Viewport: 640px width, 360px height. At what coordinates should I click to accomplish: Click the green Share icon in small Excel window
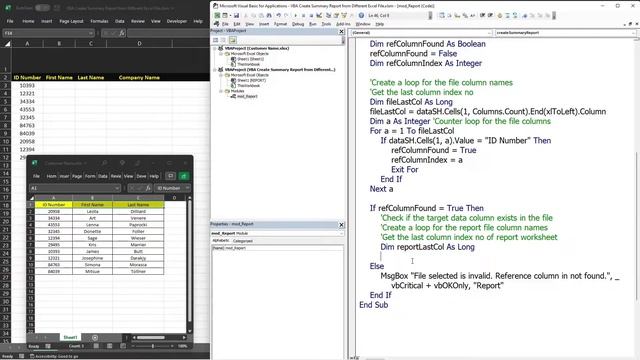pos(184,176)
